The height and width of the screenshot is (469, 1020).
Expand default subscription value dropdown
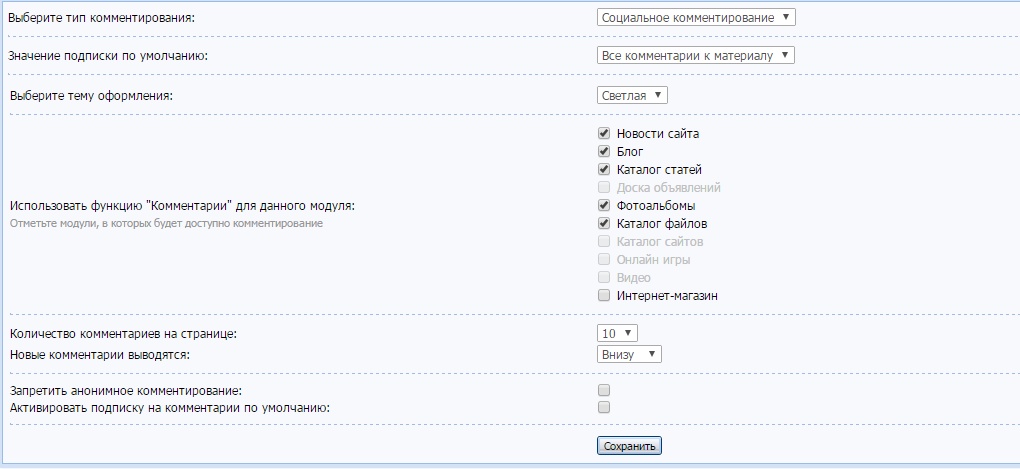coord(695,55)
